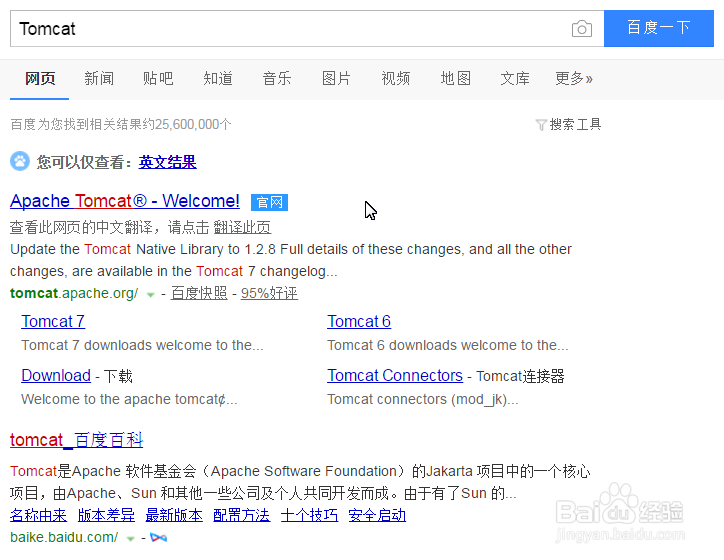Open the tomcat_百度百科 result
This screenshot has width=724, height=560.
[77, 440]
